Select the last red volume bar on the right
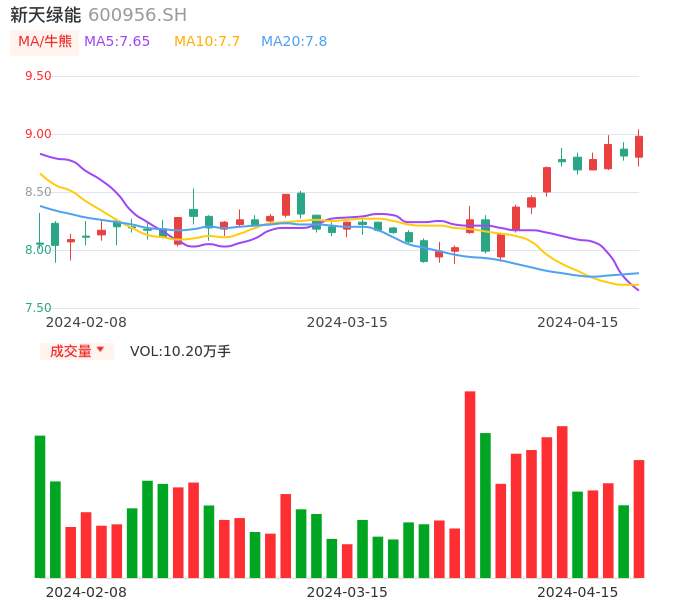Viewport: 686px width, 606px height. click(x=639, y=519)
